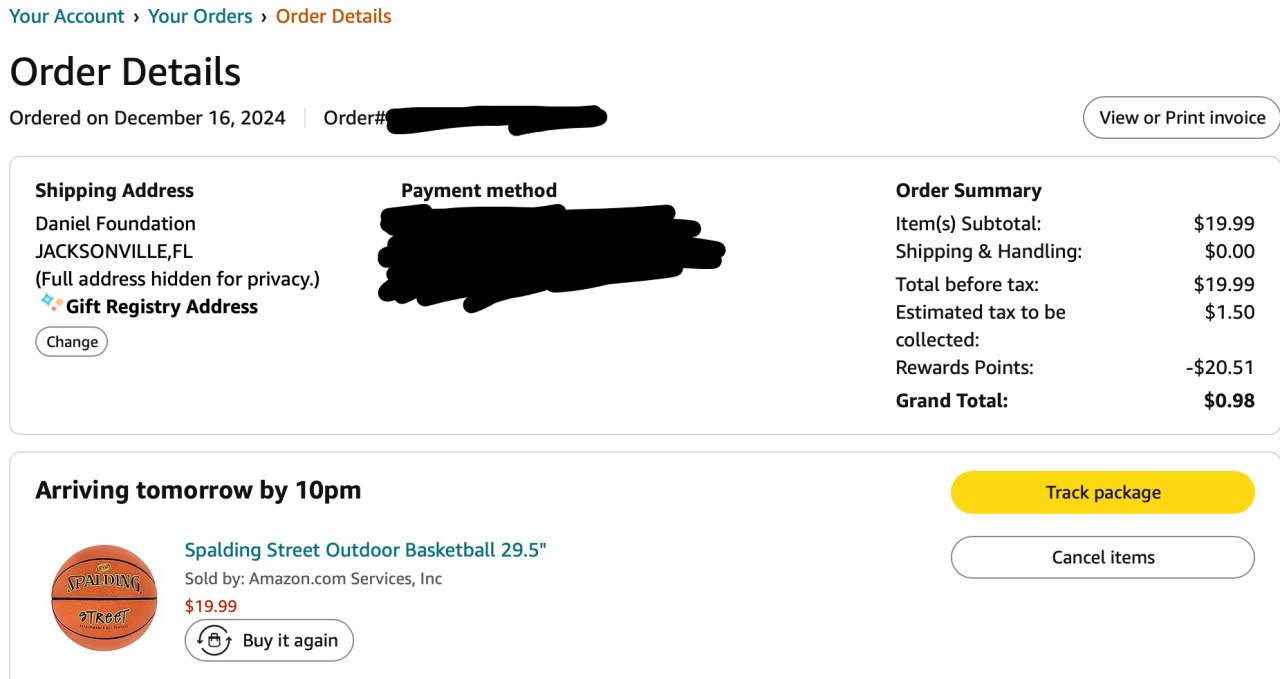The width and height of the screenshot is (1280, 679).
Task: Click the Ordered on December 16, 2024 text
Action: coord(147,118)
